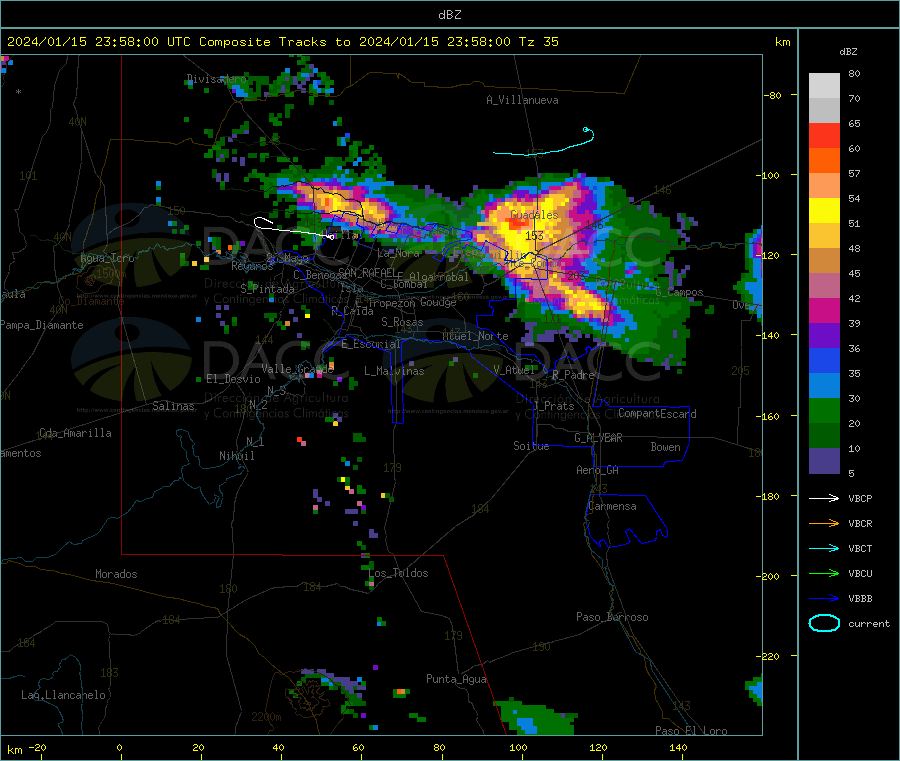Image resolution: width=900 pixels, height=761 pixels.
Task: Click the 'El_Desvio' map label
Action: click(x=234, y=379)
